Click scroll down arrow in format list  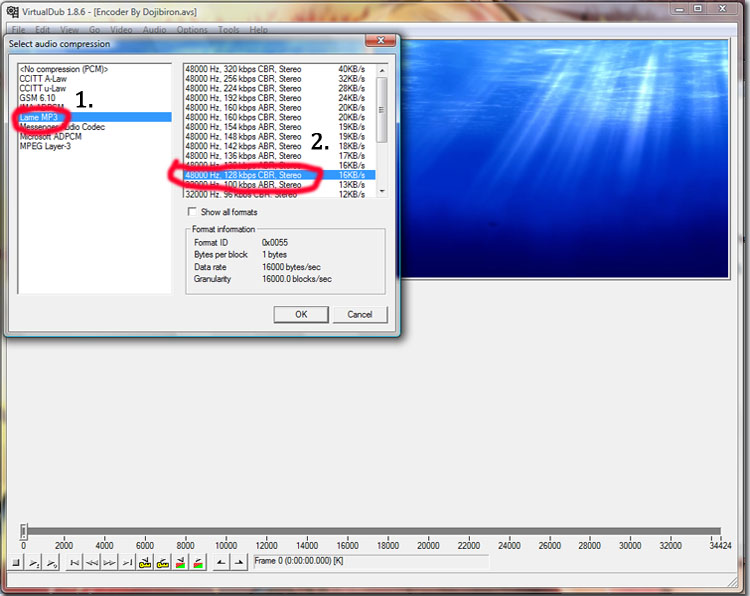click(x=382, y=191)
